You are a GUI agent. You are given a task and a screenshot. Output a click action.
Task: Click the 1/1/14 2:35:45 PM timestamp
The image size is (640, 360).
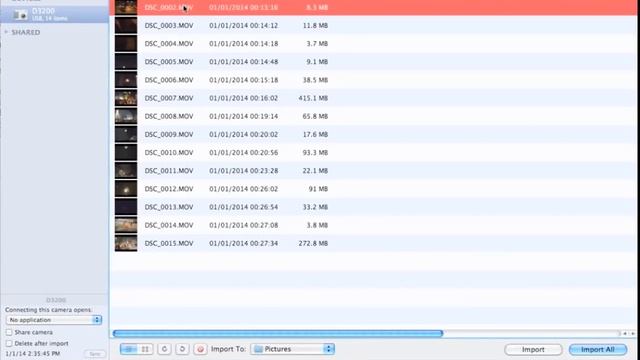click(33, 353)
